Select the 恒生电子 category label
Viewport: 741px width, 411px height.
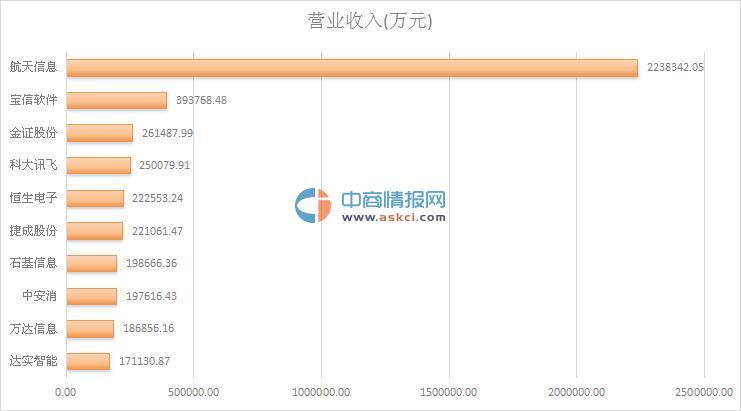(x=33, y=197)
